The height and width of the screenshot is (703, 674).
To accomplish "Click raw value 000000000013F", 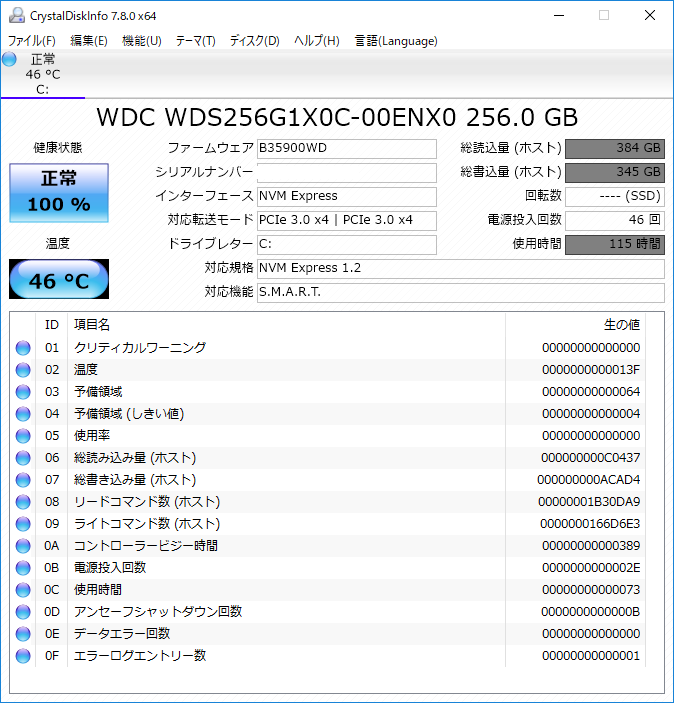I will 591,370.
